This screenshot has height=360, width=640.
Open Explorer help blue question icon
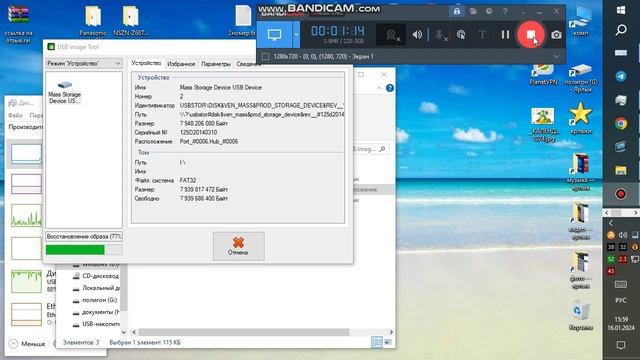pos(390,88)
